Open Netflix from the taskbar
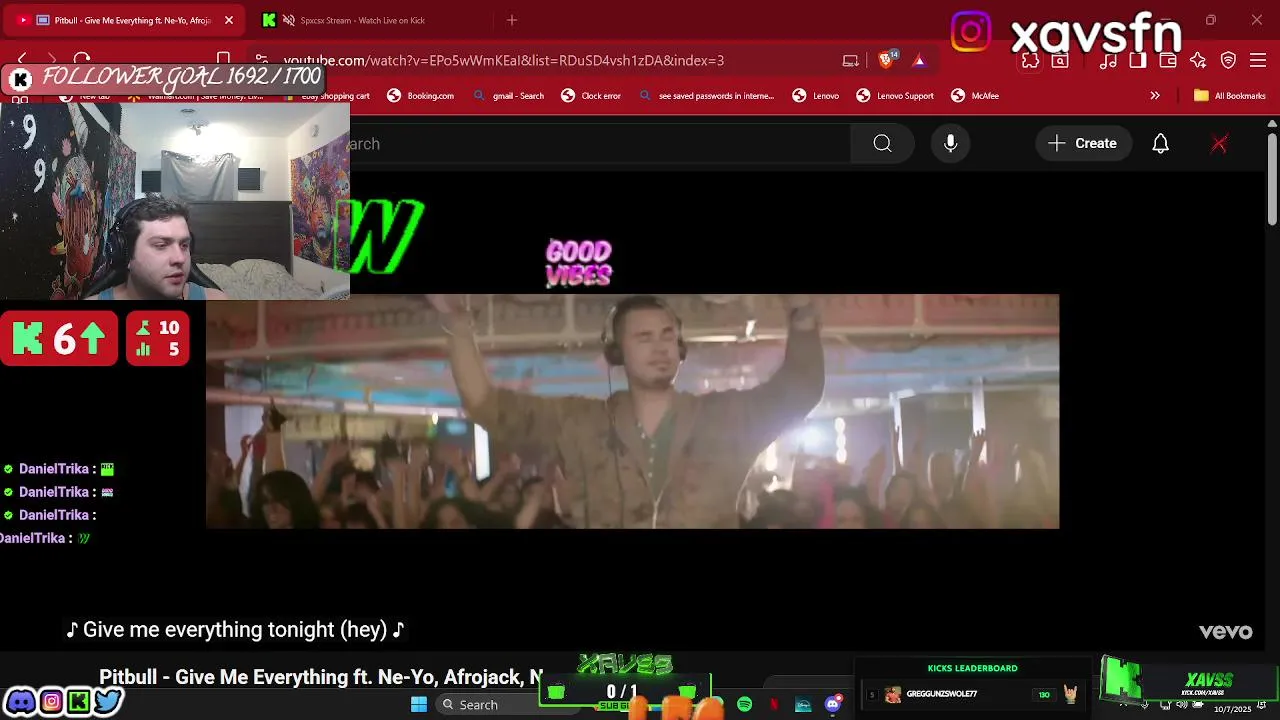 coord(773,705)
